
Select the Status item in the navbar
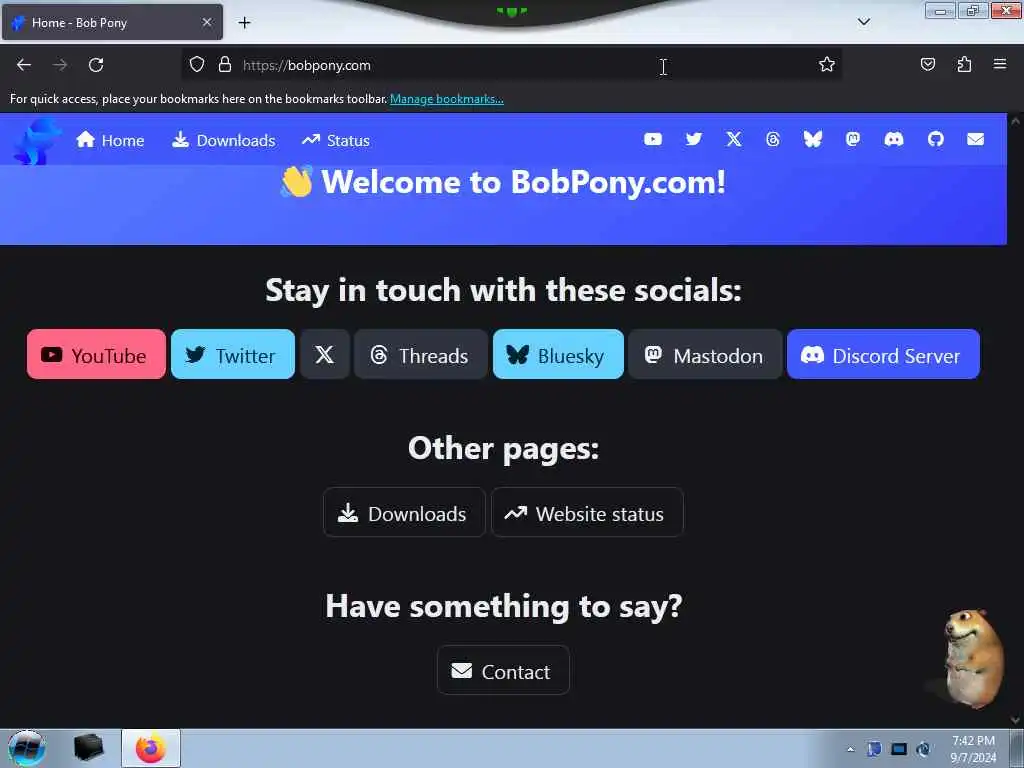click(336, 140)
